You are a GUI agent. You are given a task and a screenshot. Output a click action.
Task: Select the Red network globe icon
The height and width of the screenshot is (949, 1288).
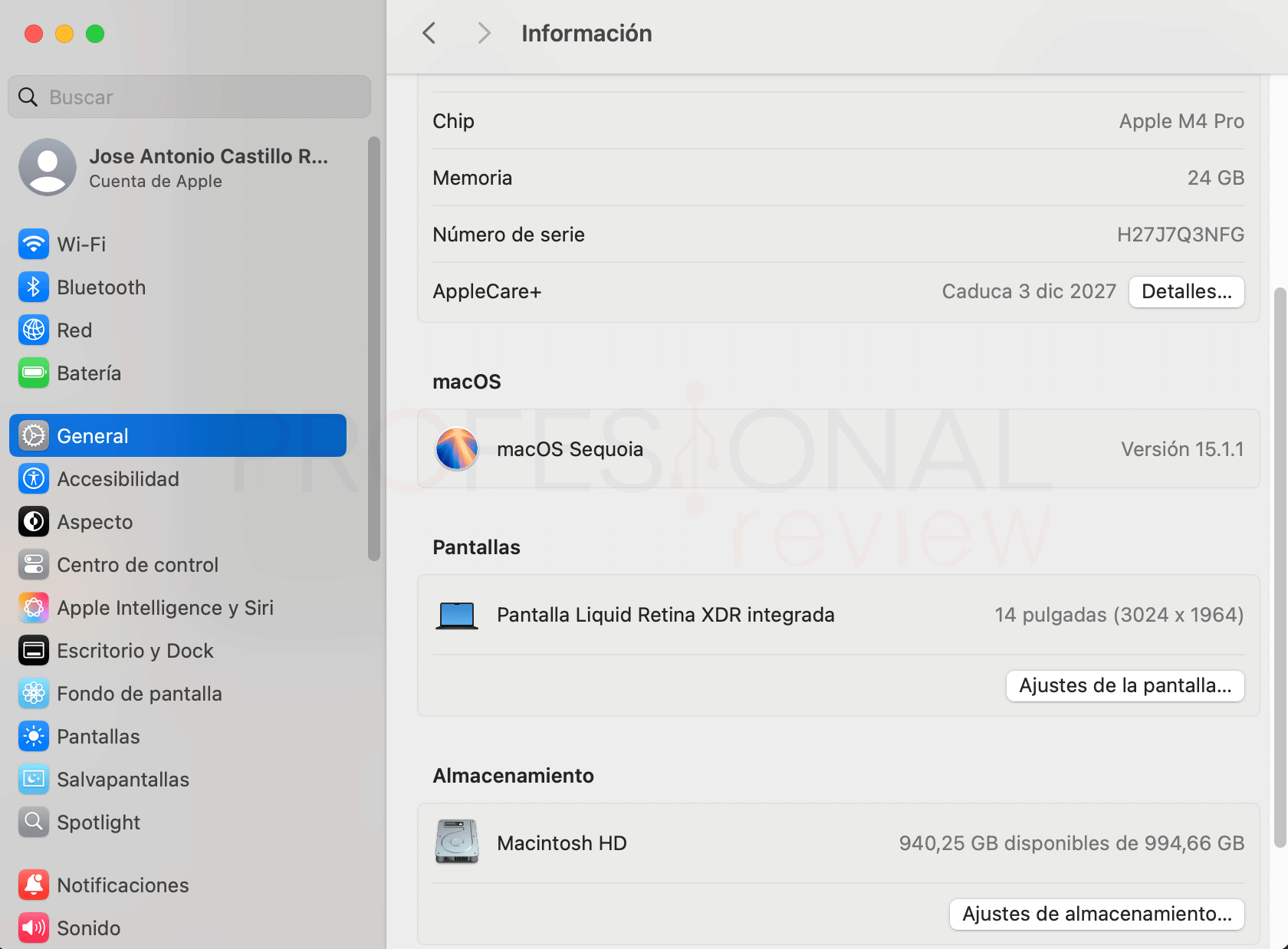tap(34, 330)
